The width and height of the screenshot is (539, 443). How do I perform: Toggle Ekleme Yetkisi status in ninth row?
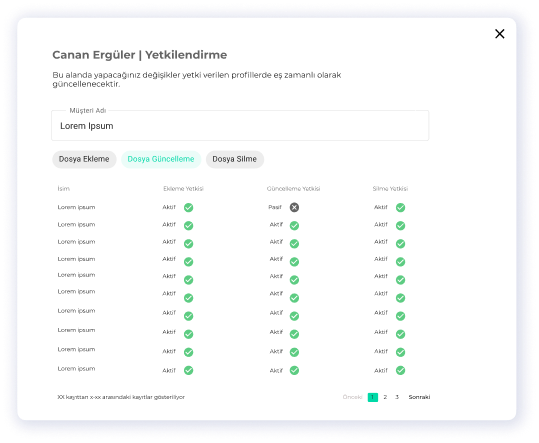coord(188,352)
